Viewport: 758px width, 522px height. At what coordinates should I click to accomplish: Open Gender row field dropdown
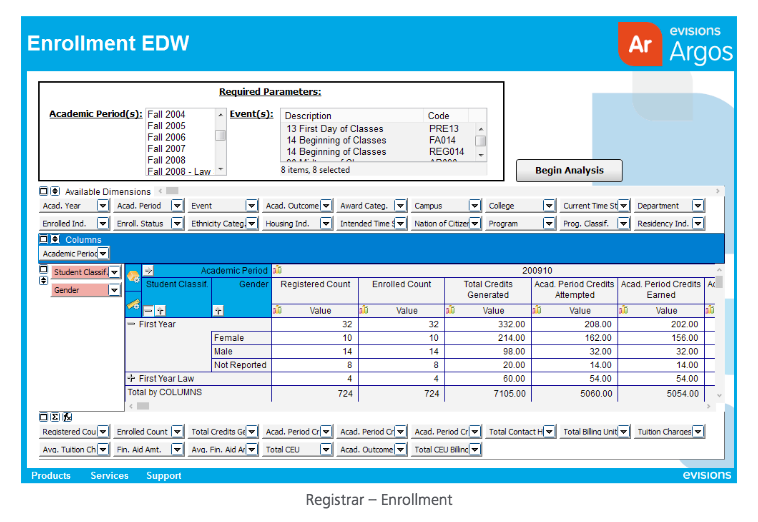[114, 290]
